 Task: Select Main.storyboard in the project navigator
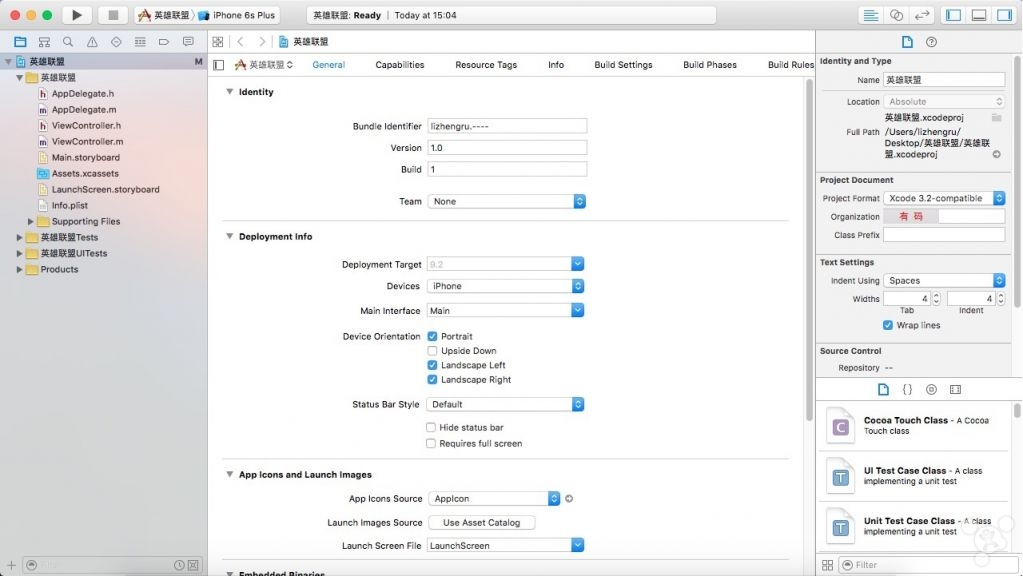tap(85, 158)
